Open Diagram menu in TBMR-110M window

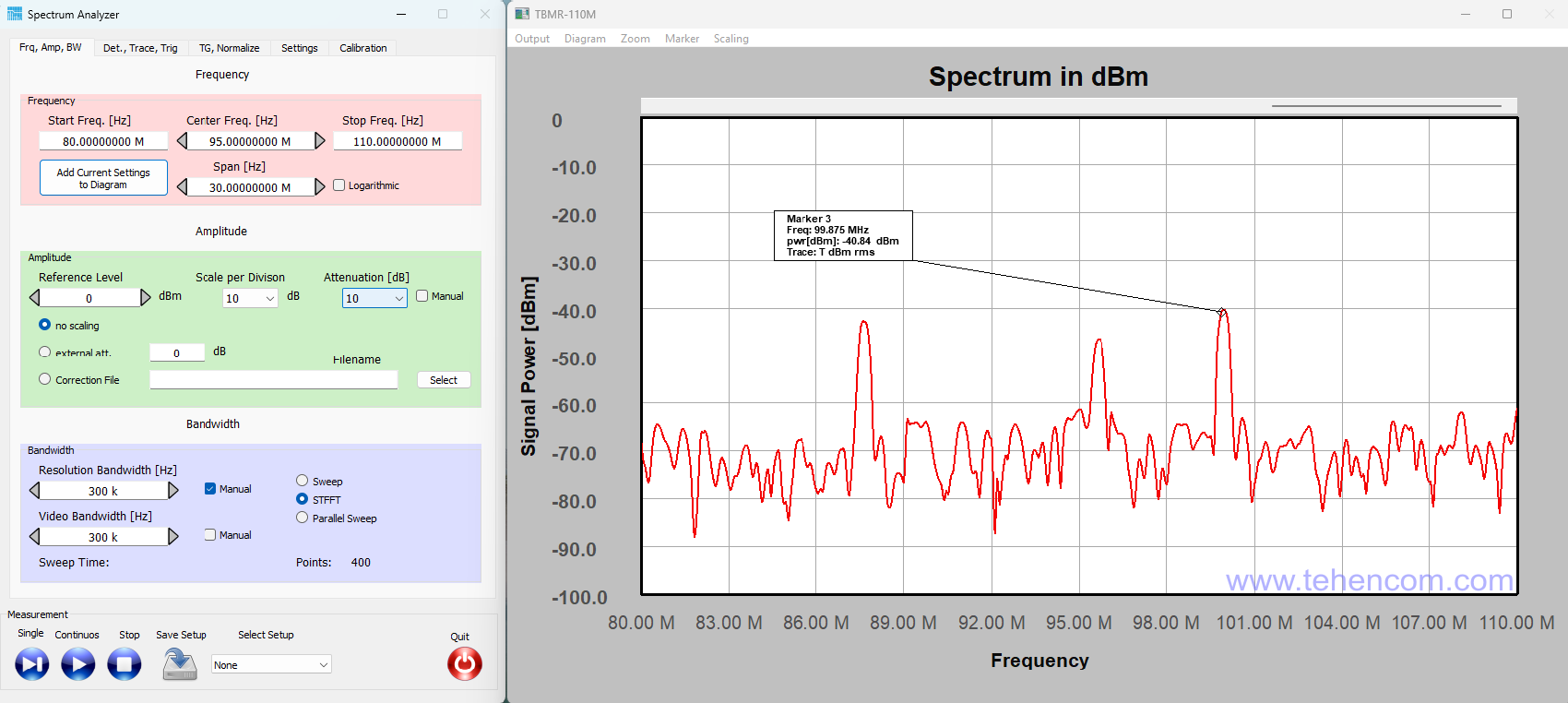pos(585,39)
